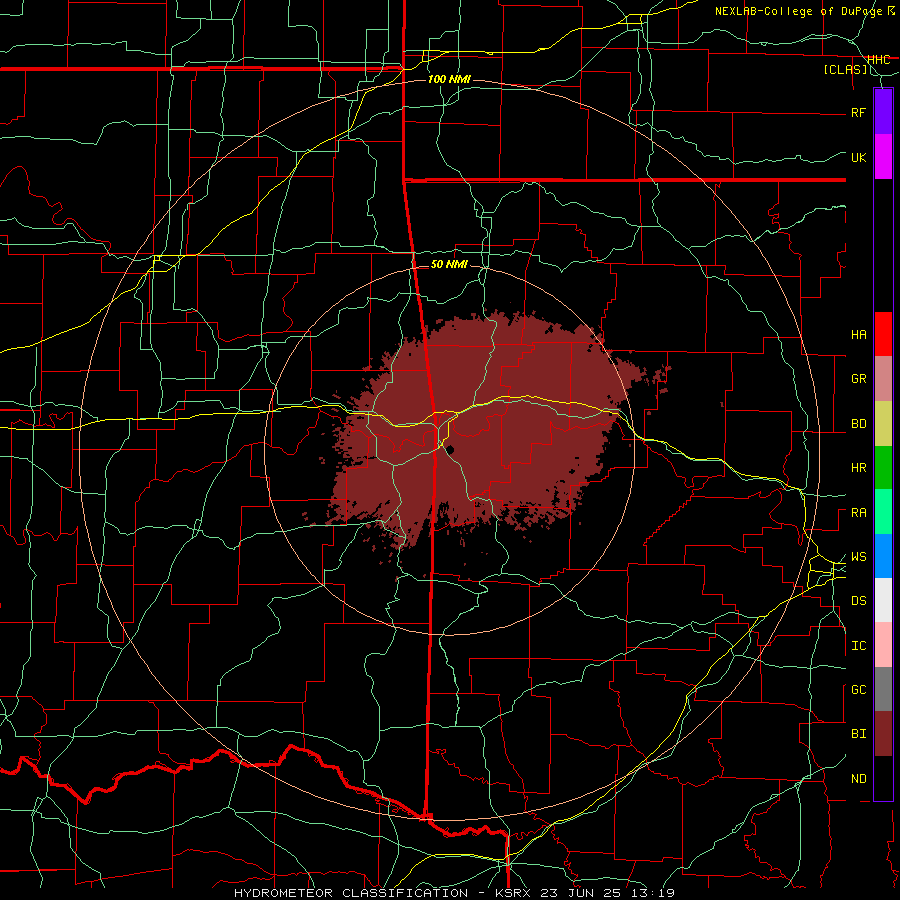Click the 13:19 timestamp

654,893
